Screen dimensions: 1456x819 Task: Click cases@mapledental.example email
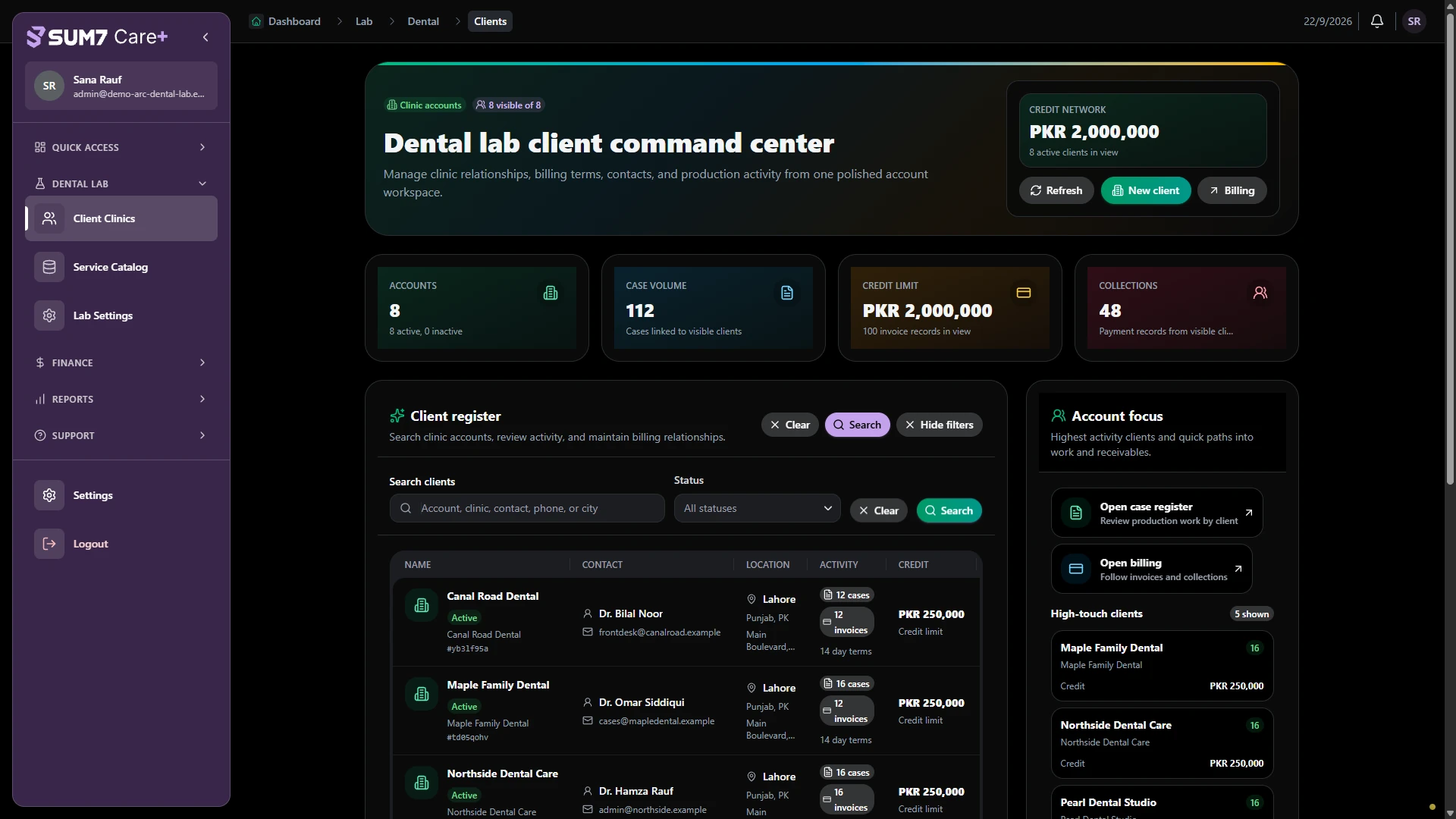(x=656, y=721)
